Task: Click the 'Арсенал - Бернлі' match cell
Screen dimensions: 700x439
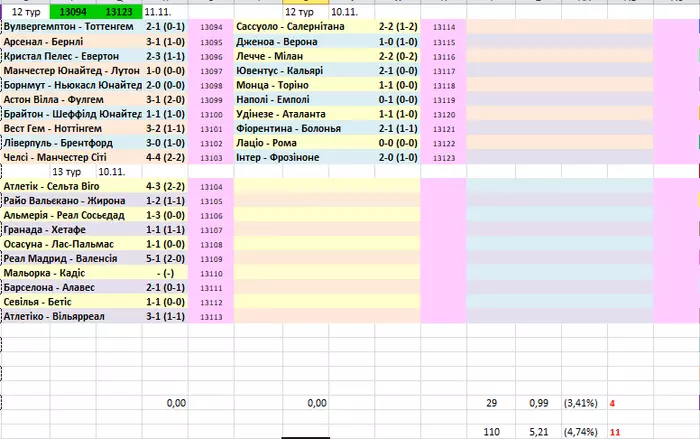Action: point(72,42)
